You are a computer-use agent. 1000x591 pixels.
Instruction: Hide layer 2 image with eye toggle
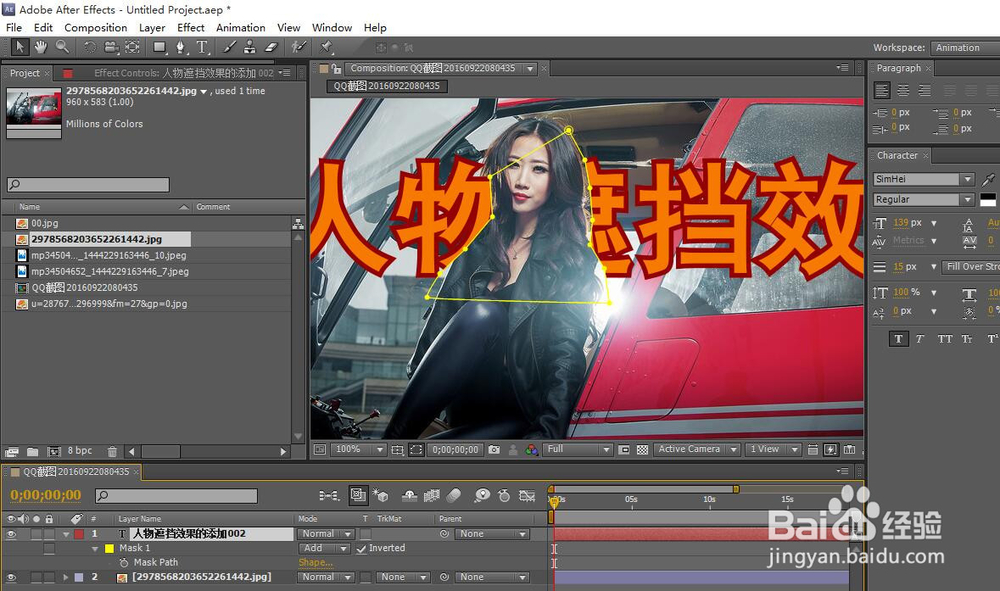coord(11,577)
